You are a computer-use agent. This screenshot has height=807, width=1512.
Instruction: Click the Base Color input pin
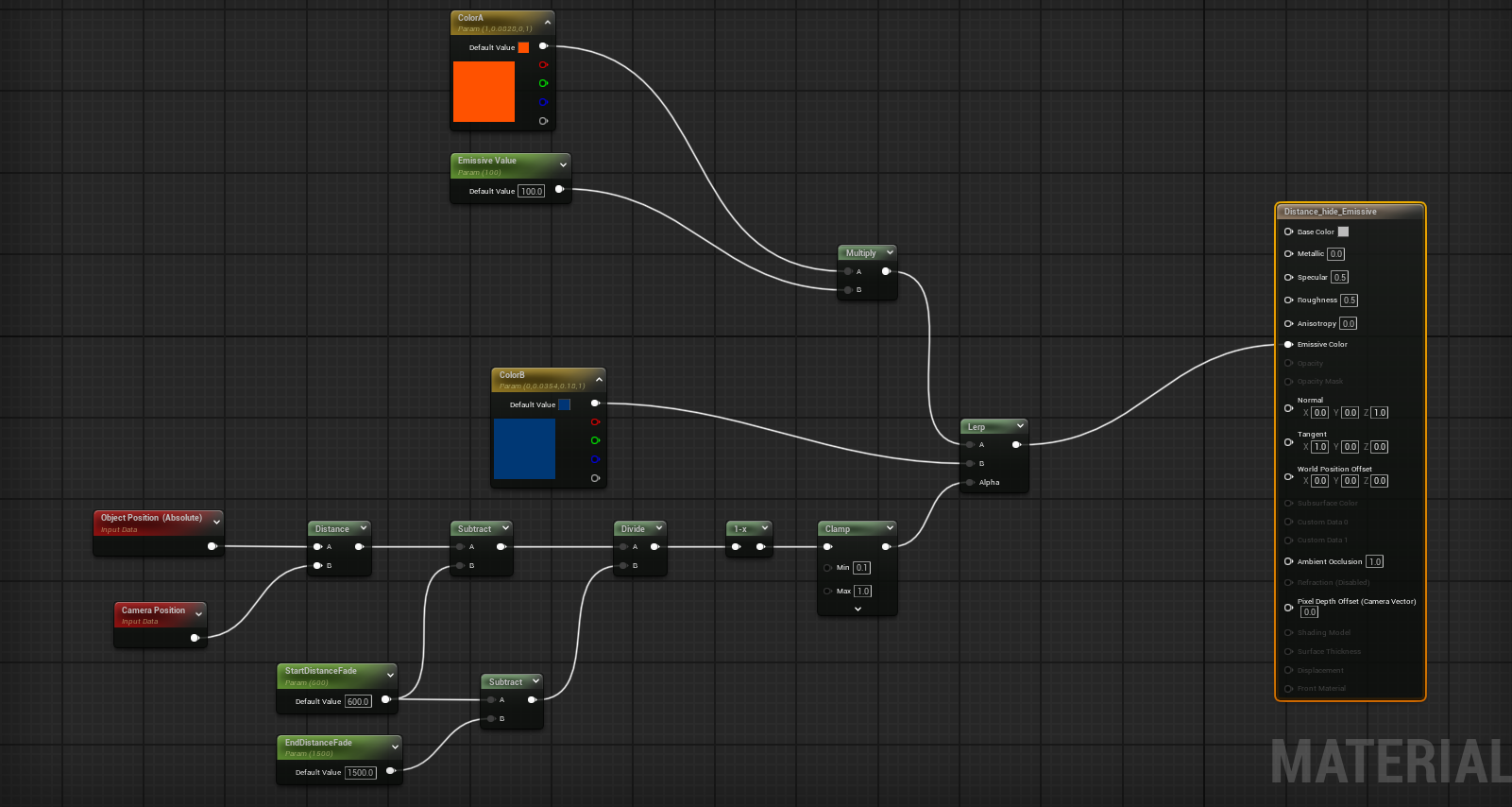tap(1288, 232)
